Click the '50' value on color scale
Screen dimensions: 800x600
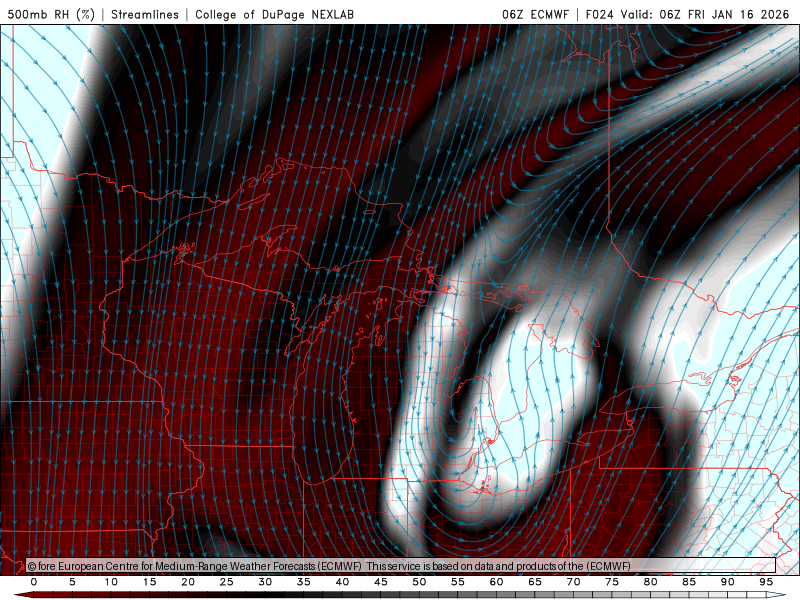tap(419, 582)
